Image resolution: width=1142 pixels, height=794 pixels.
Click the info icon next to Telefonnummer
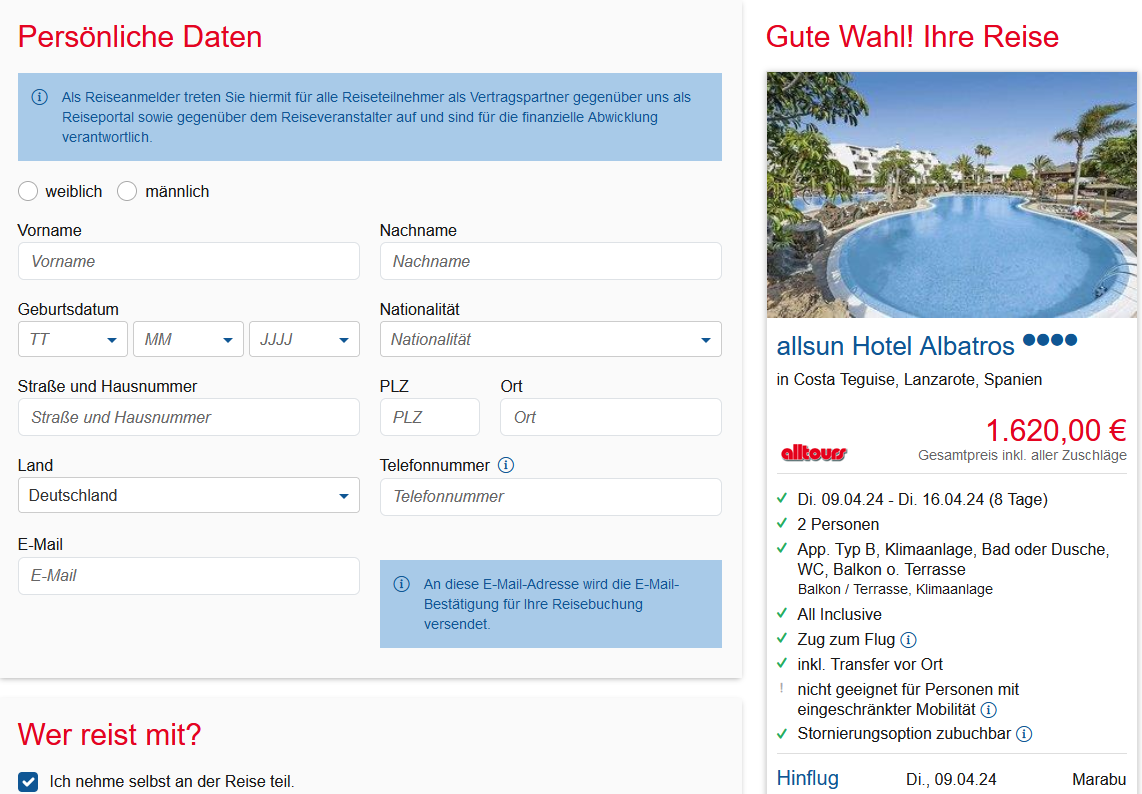click(506, 465)
